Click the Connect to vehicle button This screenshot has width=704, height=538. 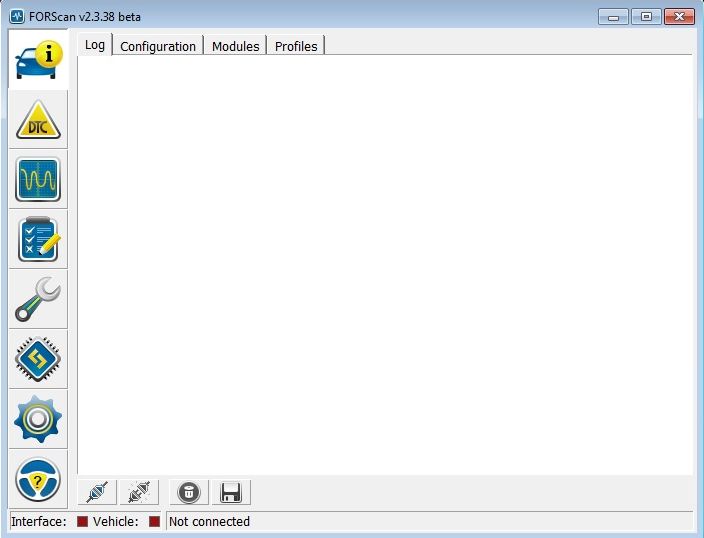click(x=97, y=492)
